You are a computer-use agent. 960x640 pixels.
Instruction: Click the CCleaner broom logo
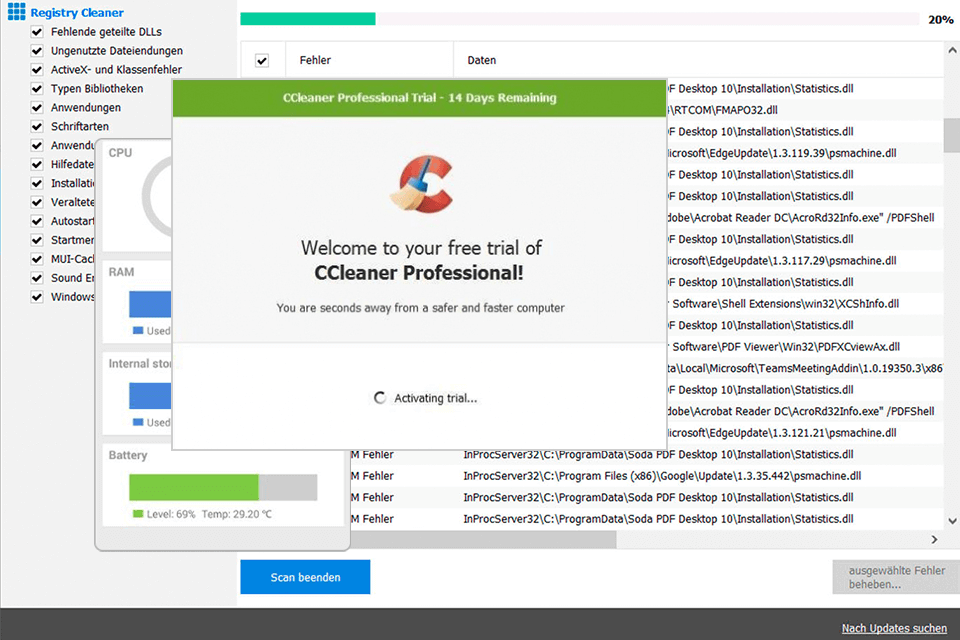tap(419, 183)
